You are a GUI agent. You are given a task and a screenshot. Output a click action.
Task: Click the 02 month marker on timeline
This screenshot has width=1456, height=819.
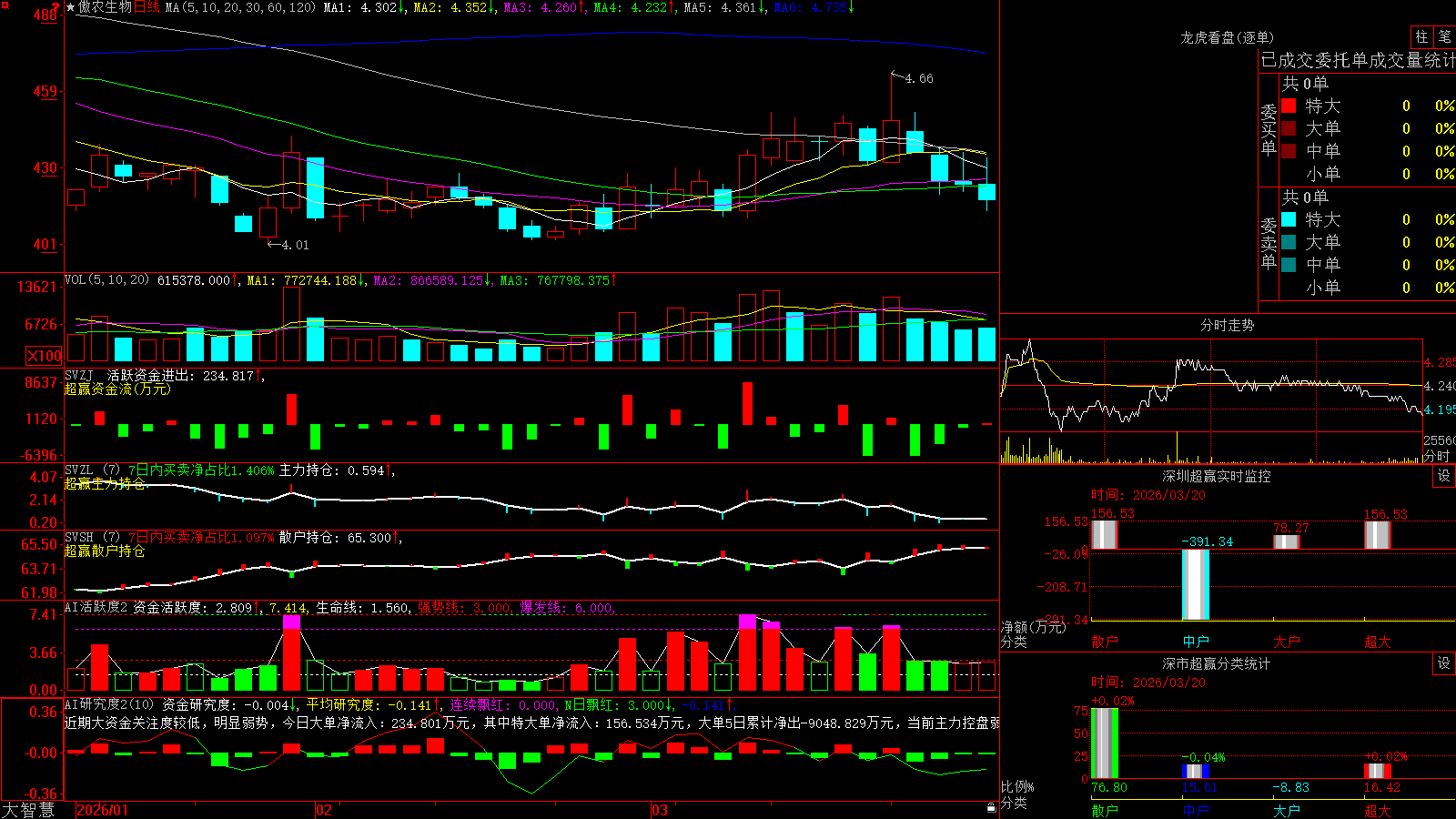(324, 810)
